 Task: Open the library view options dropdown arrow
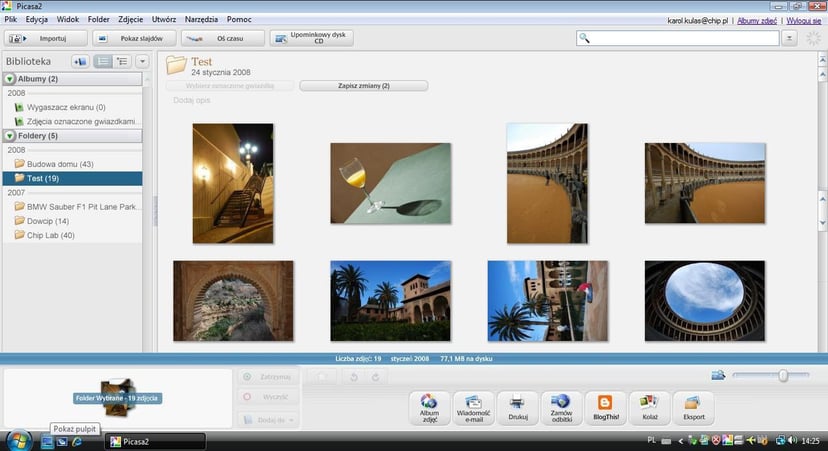[142, 62]
